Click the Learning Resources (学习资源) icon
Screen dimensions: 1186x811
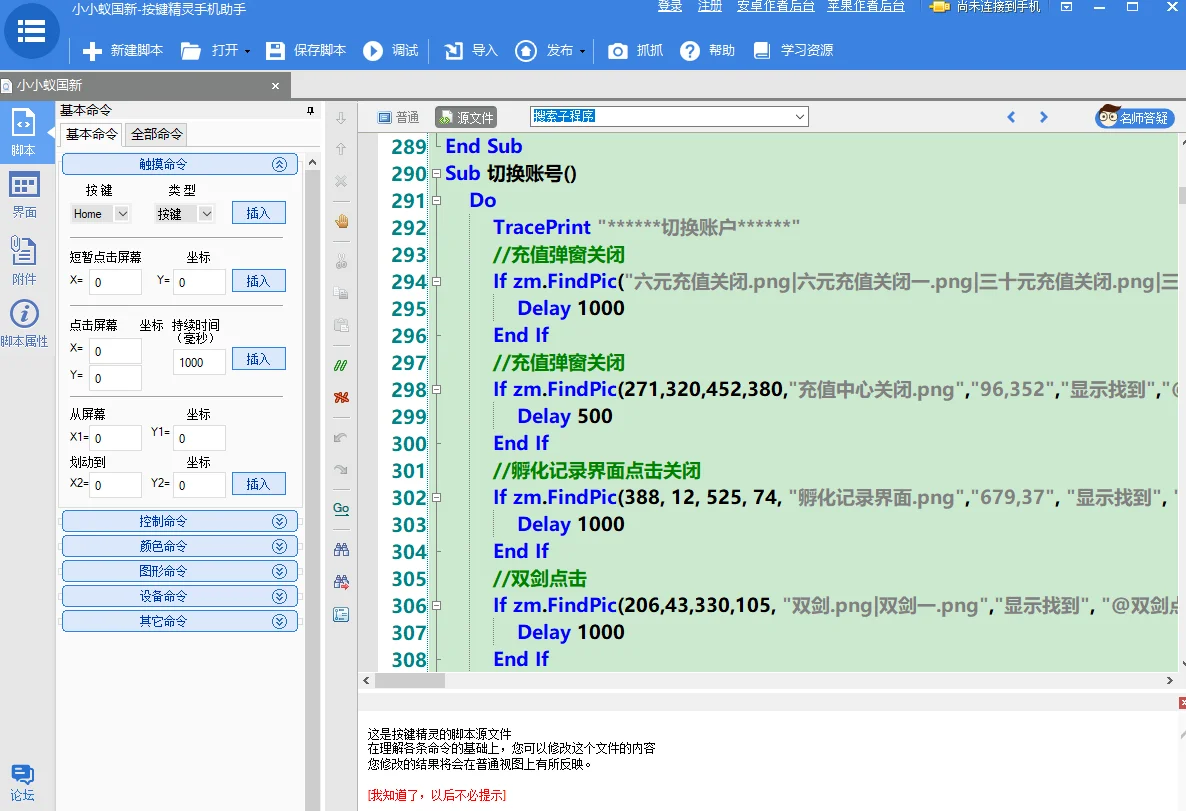pyautogui.click(x=762, y=51)
